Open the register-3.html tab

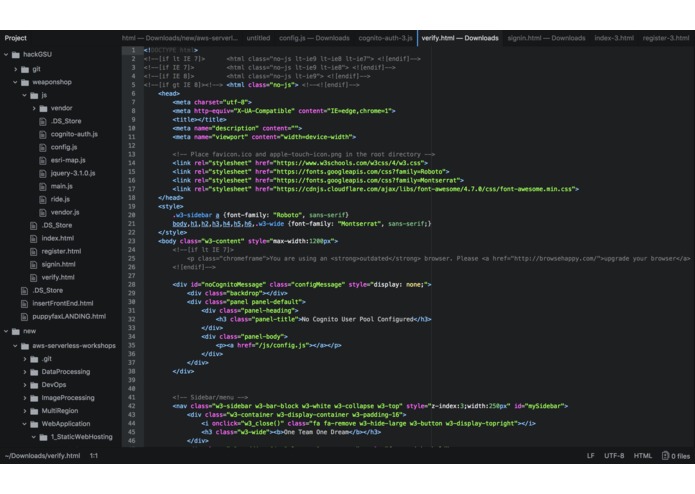click(x=666, y=38)
